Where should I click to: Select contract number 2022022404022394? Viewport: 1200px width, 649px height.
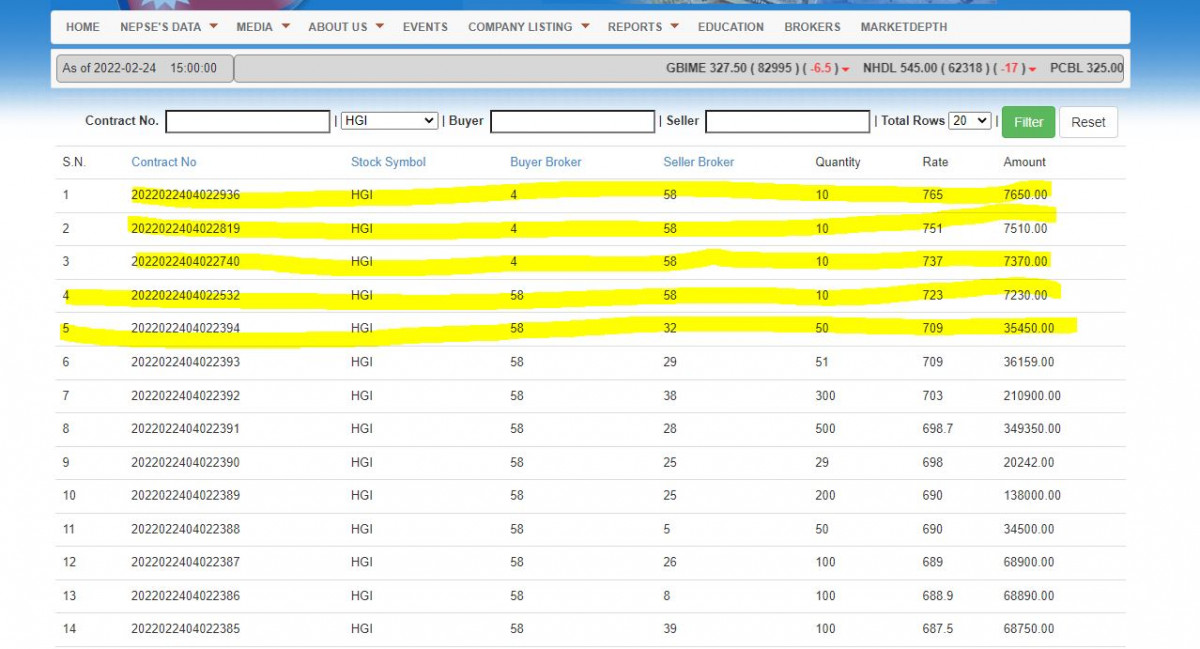(x=185, y=328)
